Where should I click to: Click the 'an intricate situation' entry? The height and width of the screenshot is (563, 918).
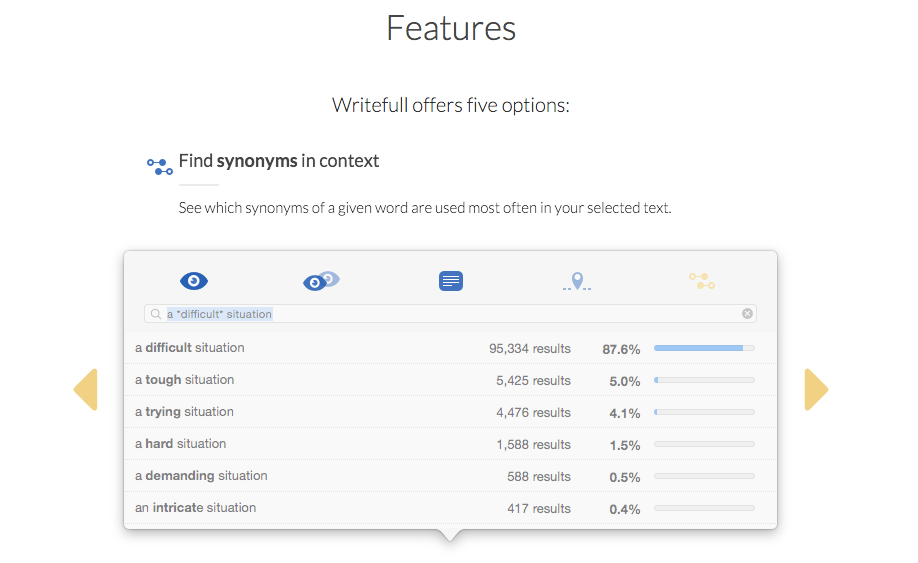click(450, 508)
